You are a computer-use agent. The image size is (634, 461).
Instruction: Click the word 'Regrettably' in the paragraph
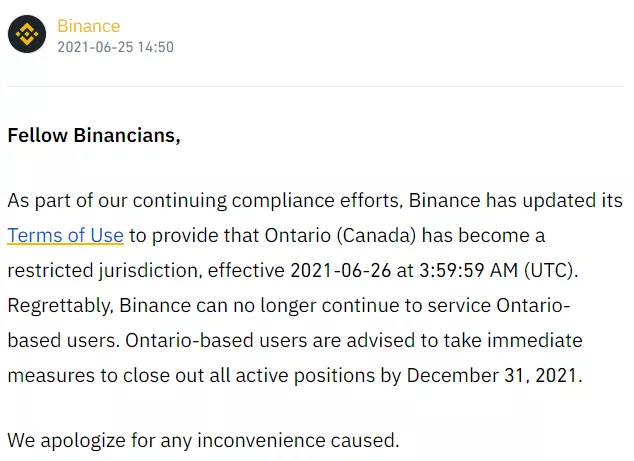click(58, 306)
